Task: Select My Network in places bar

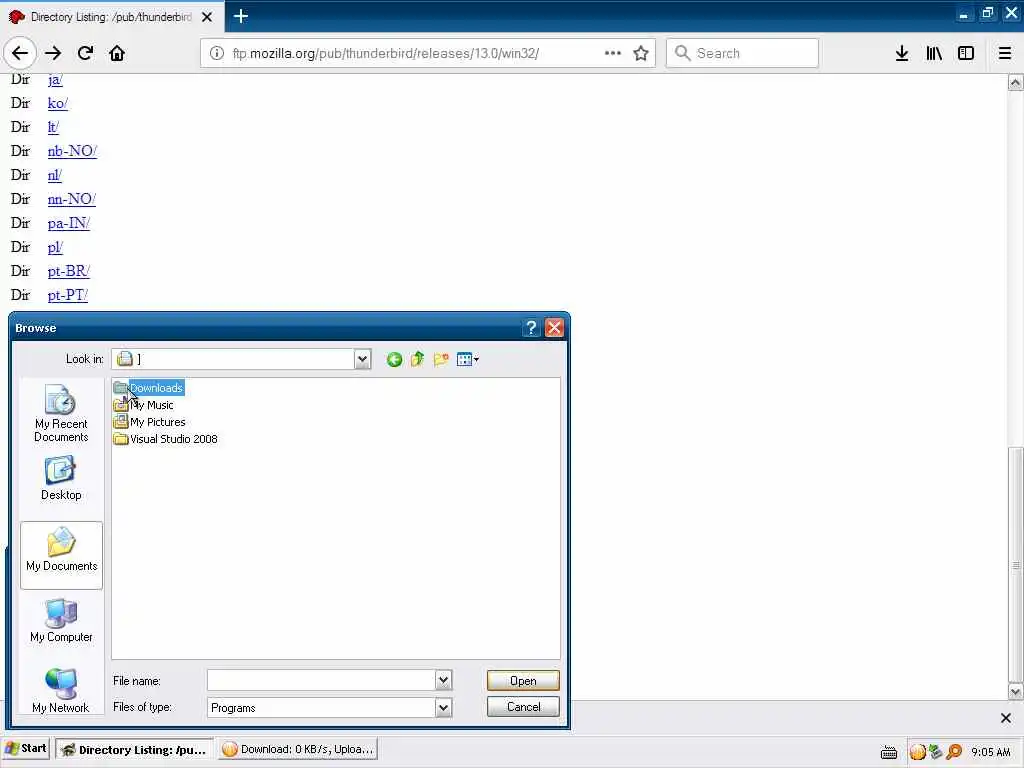Action: pyautogui.click(x=61, y=691)
